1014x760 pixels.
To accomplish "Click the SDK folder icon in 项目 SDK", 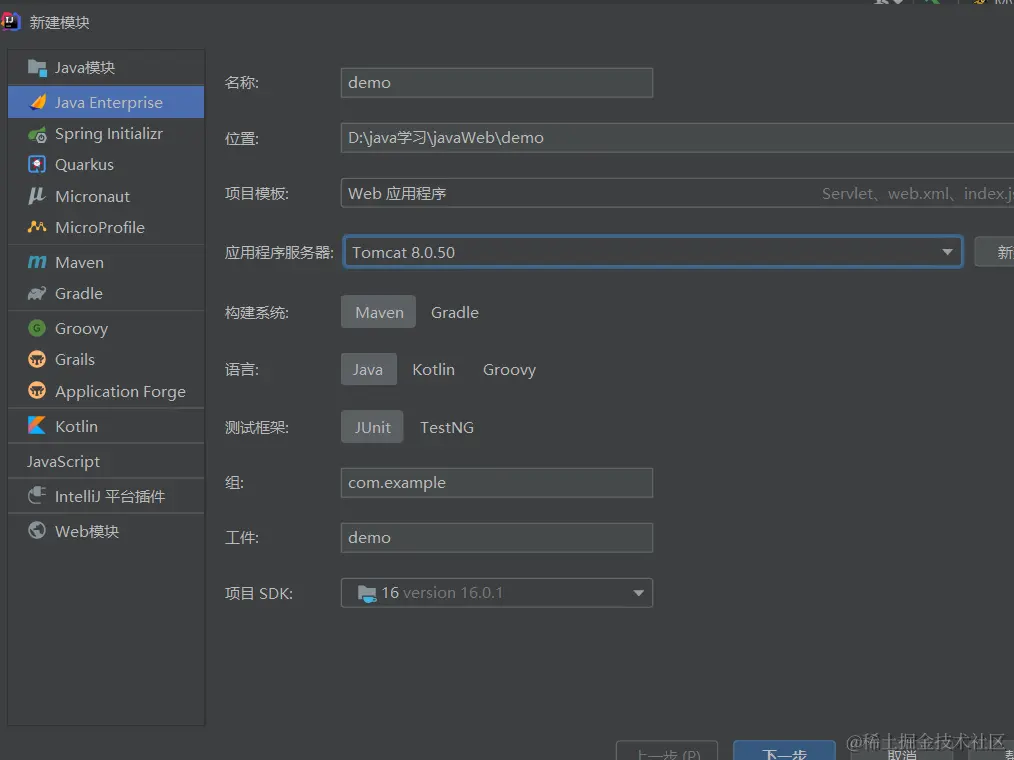I will coord(367,593).
